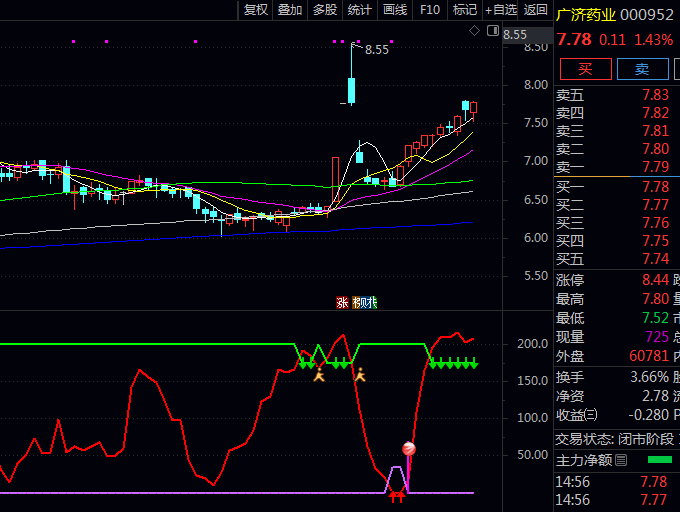Open the 主力净额 list icon
Viewport: 680px width, 512px height.
(x=621, y=460)
